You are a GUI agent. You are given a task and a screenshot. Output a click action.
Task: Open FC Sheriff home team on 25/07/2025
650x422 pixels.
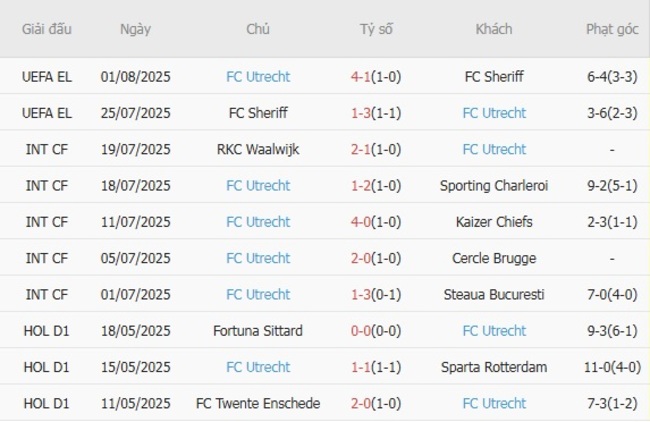258,113
